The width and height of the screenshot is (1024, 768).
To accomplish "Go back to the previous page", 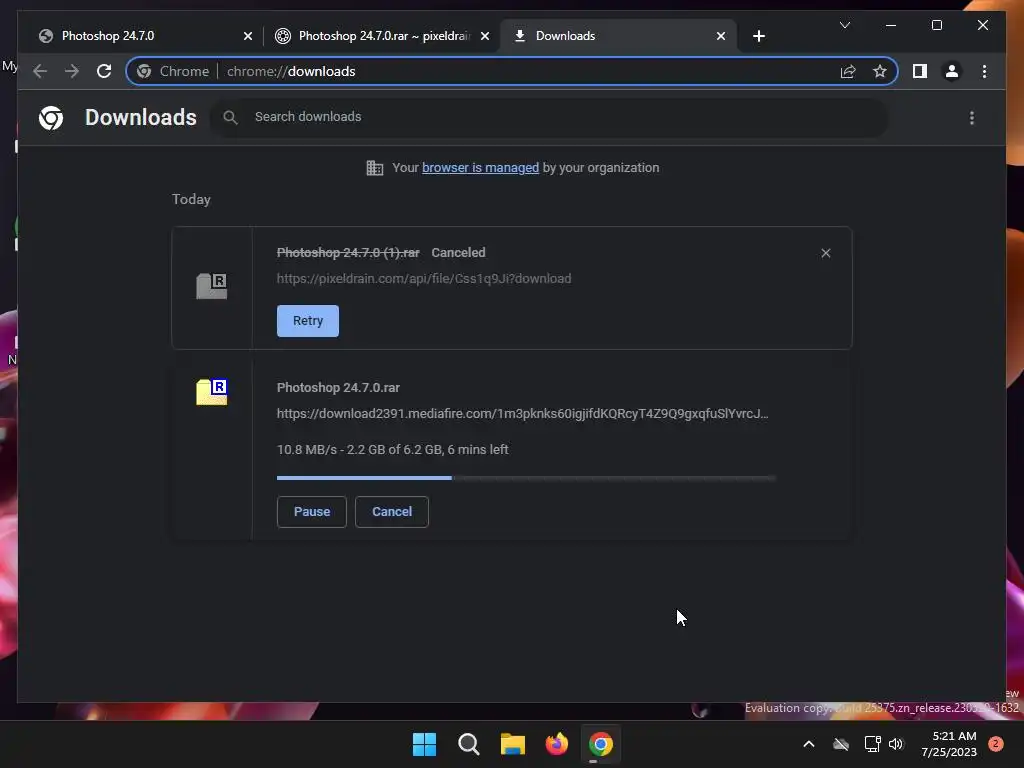I will tap(40, 71).
